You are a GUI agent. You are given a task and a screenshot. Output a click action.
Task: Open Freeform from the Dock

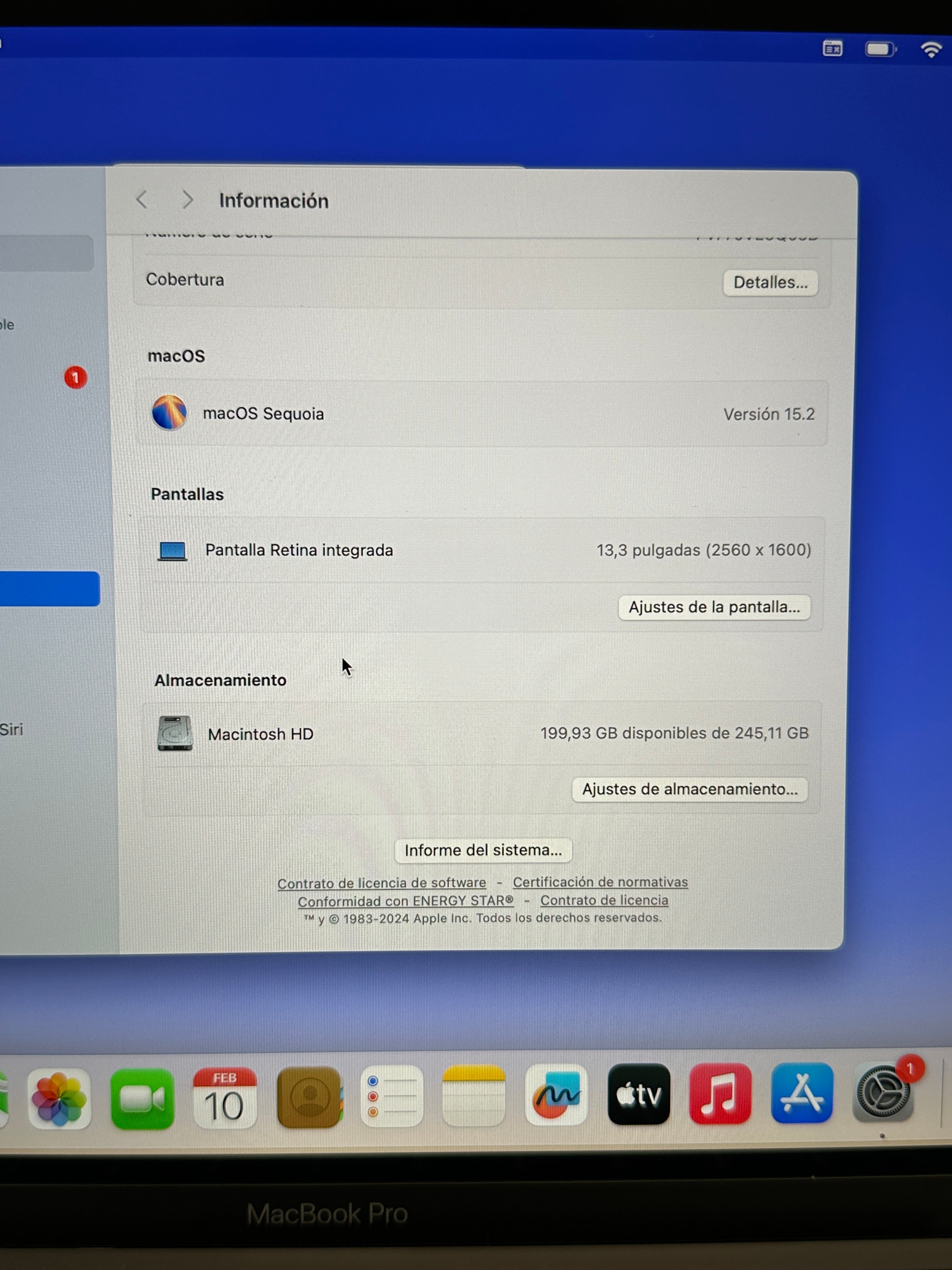click(x=556, y=1094)
